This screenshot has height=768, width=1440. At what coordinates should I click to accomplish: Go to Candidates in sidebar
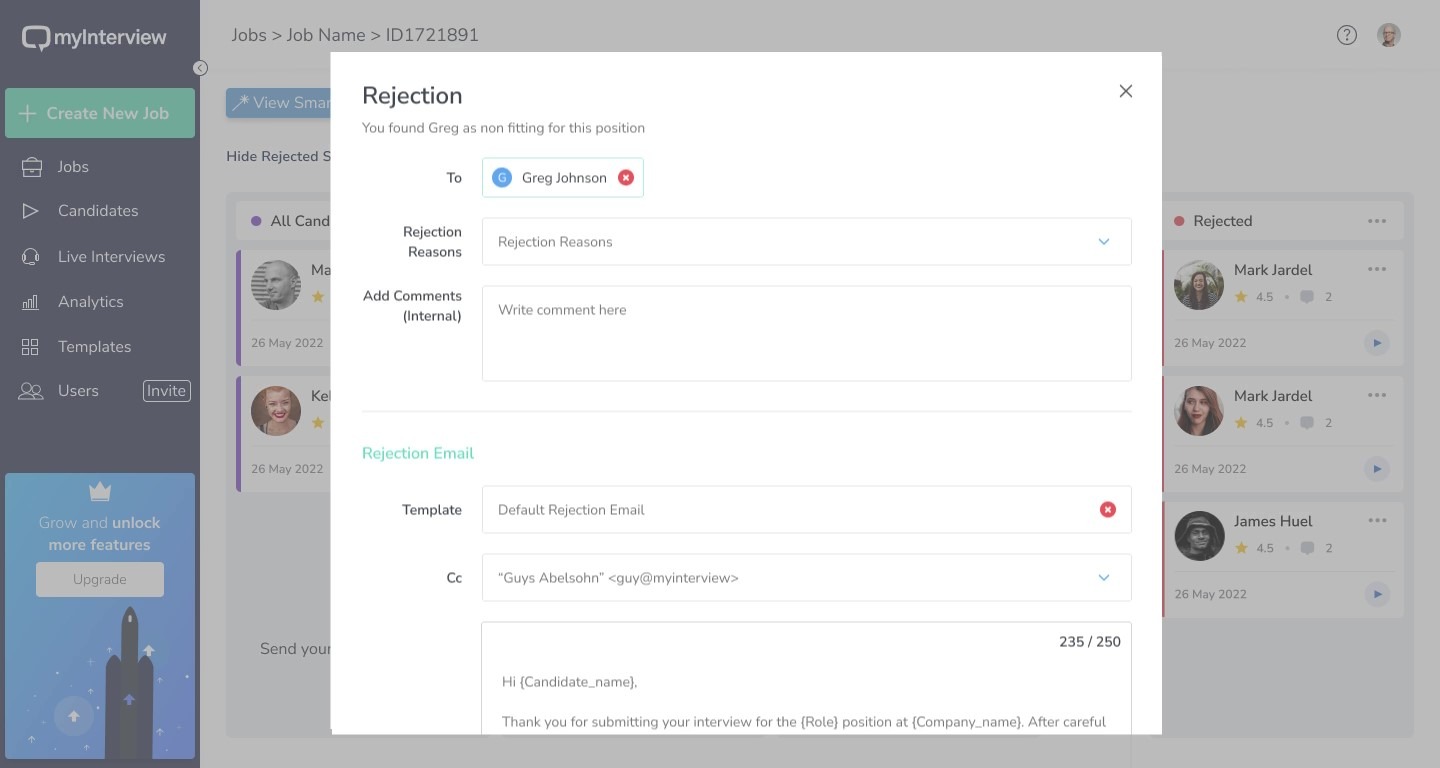tap(98, 211)
